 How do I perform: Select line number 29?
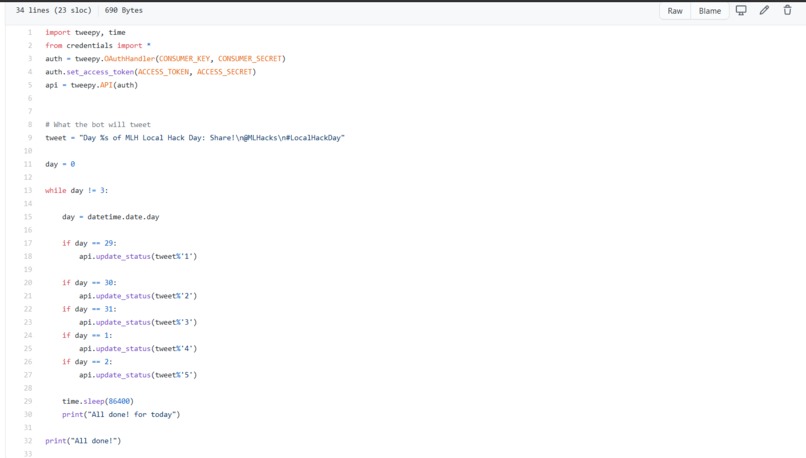(x=28, y=401)
